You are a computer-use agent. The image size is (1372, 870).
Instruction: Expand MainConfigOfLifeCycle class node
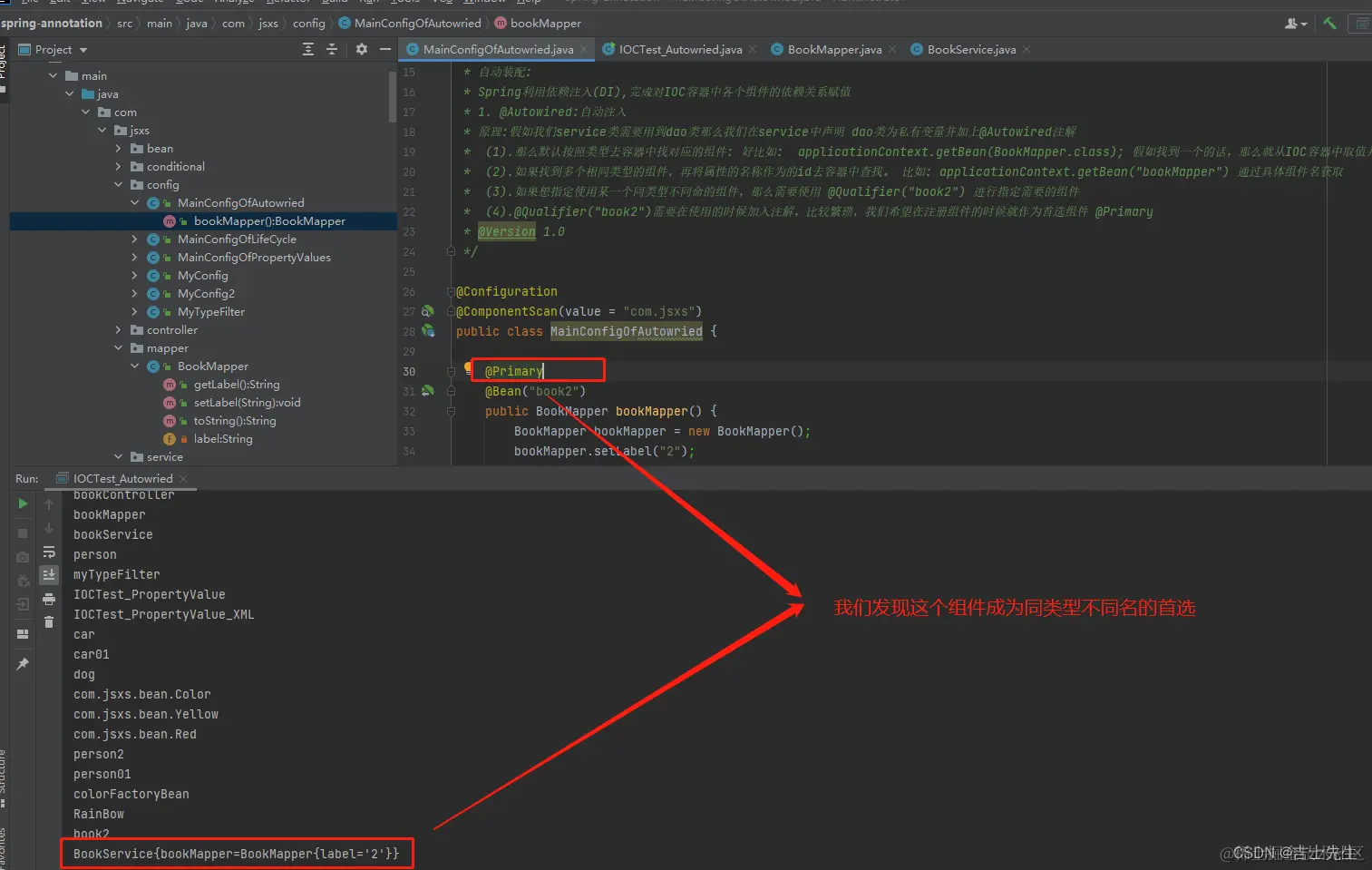click(x=134, y=239)
